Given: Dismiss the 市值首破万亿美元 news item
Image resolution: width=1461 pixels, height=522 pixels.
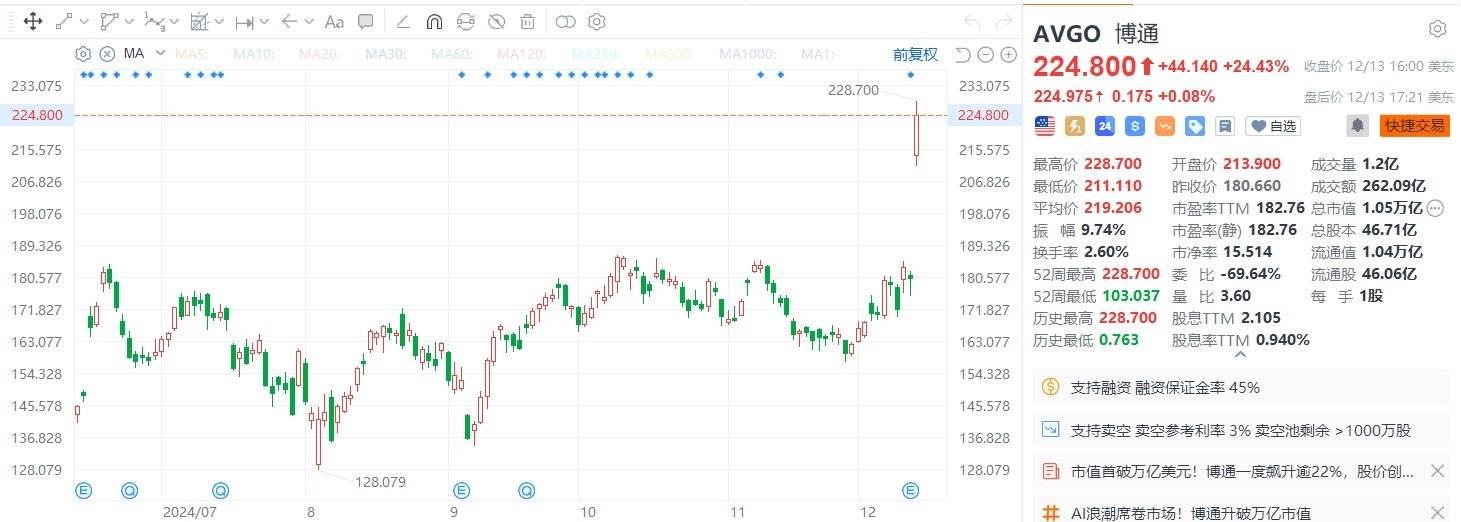Looking at the screenshot, I should pyautogui.click(x=1437, y=471).
